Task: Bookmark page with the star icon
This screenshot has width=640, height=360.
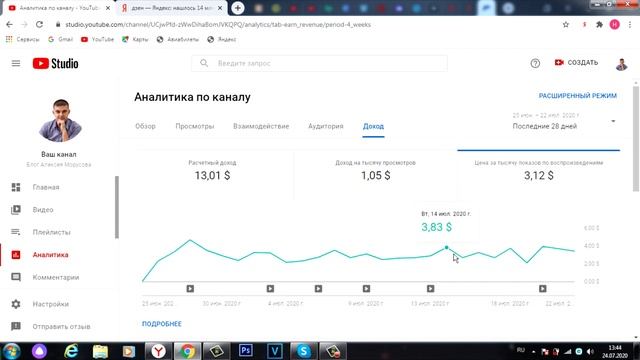Action: [566, 24]
